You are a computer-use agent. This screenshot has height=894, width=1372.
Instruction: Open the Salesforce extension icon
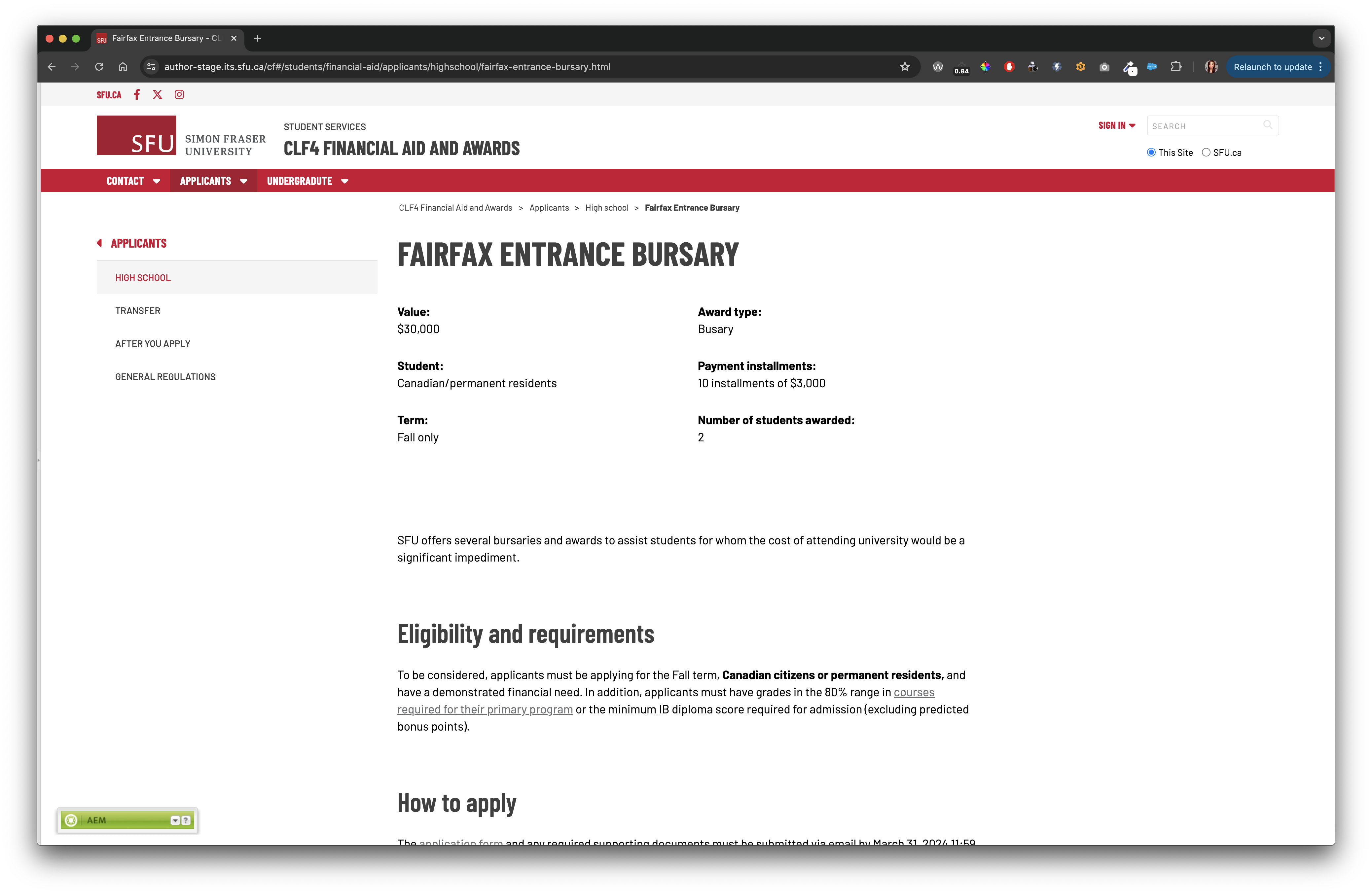[x=1152, y=67]
